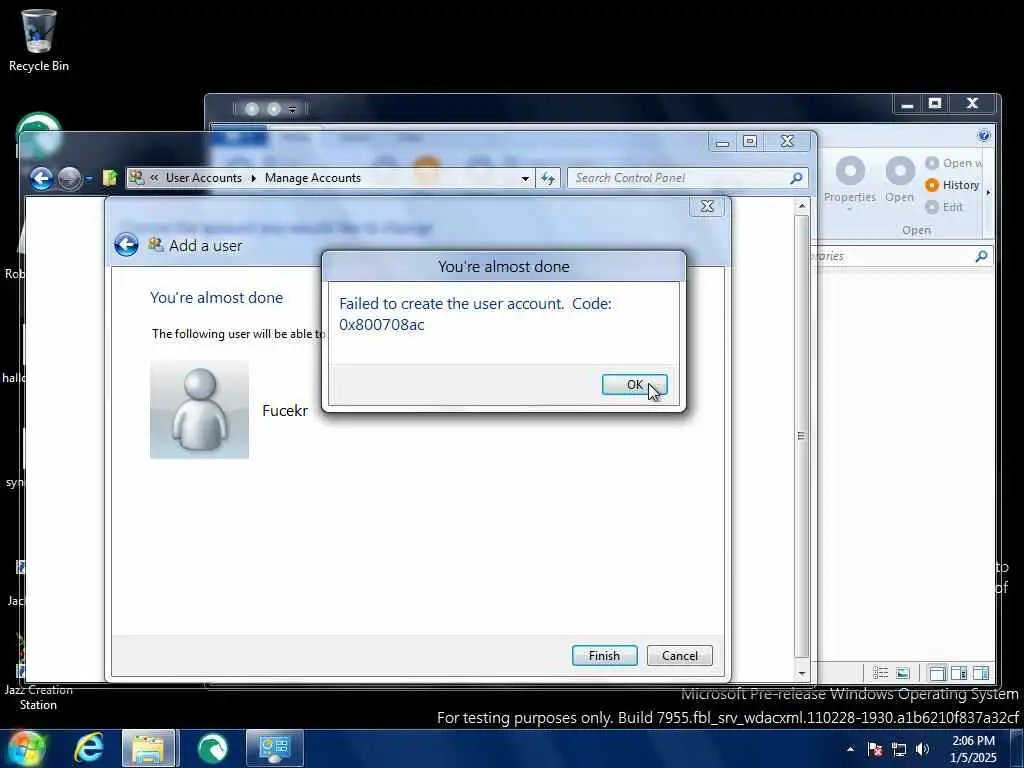
Task: Click History in Explorer ribbon
Action: click(953, 185)
